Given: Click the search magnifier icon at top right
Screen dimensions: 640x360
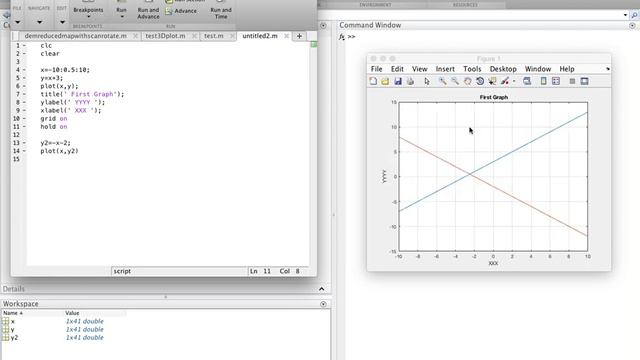Looking at the screenshot, I should click(634, 16).
